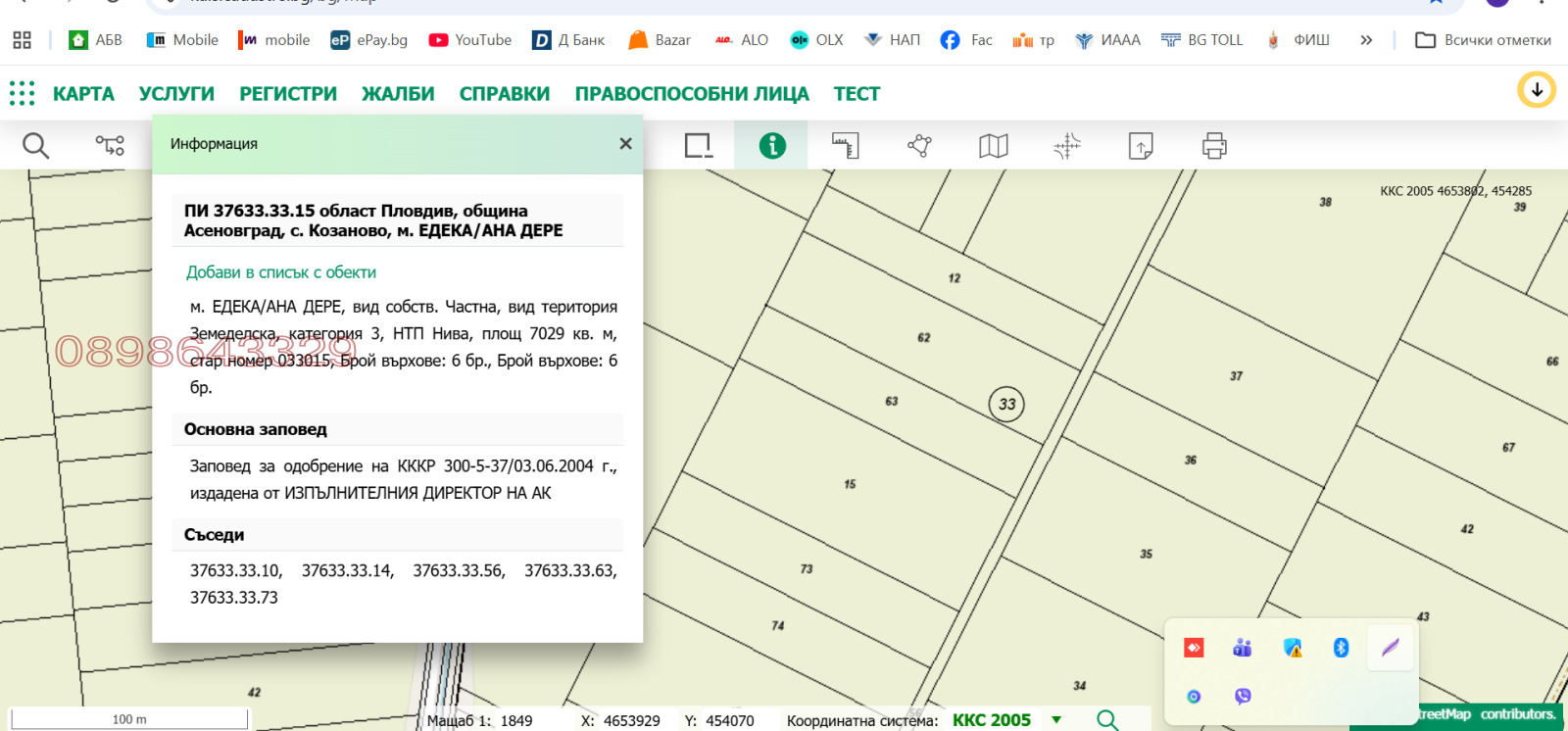Open Viber from system tray
1568x731 pixels.
(1243, 697)
